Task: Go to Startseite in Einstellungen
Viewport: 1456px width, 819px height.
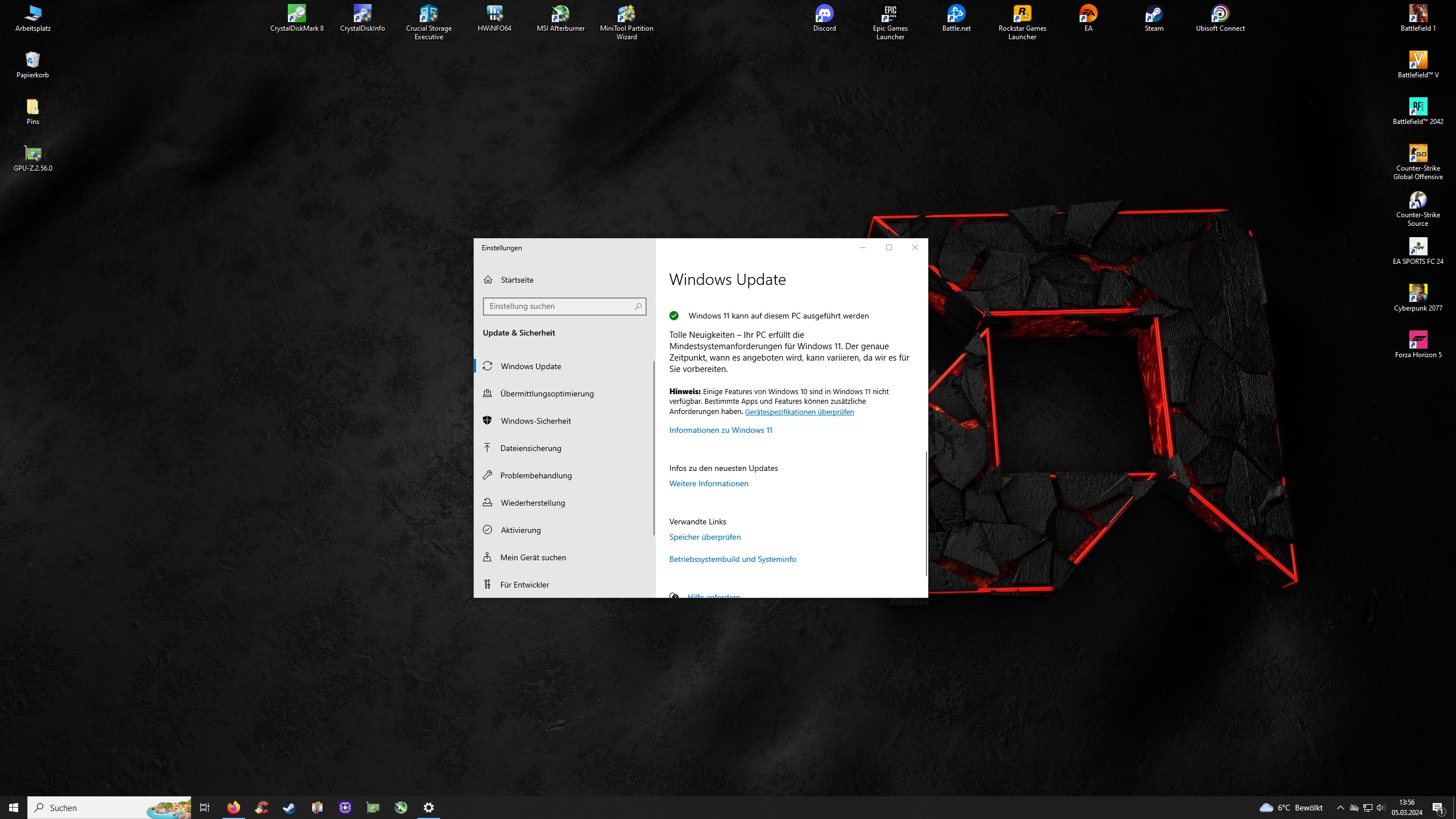Action: click(x=516, y=280)
